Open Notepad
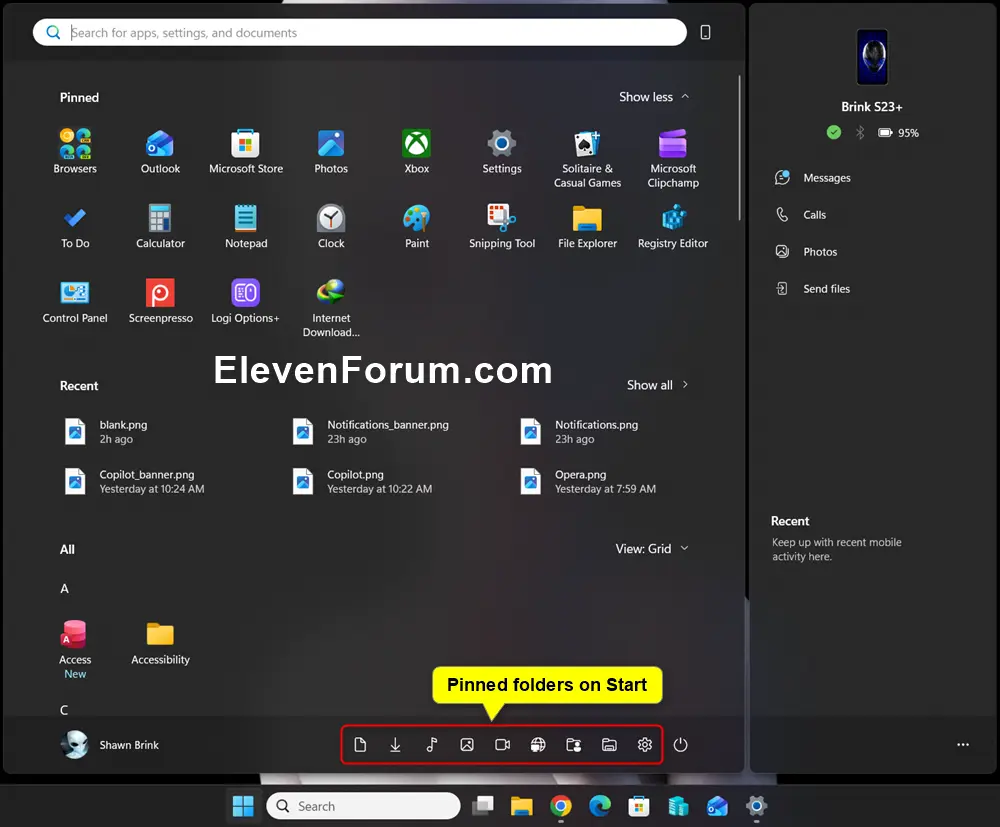Screen dimensions: 1000x827 tap(246, 226)
